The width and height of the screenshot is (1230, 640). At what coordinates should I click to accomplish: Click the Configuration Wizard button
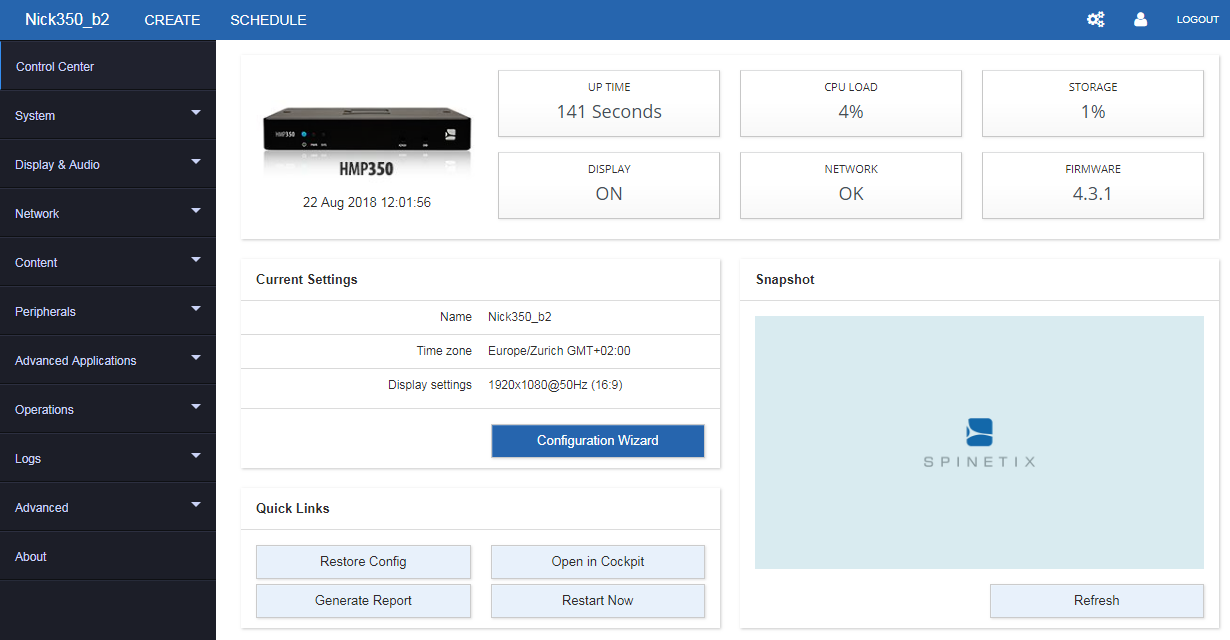598,440
